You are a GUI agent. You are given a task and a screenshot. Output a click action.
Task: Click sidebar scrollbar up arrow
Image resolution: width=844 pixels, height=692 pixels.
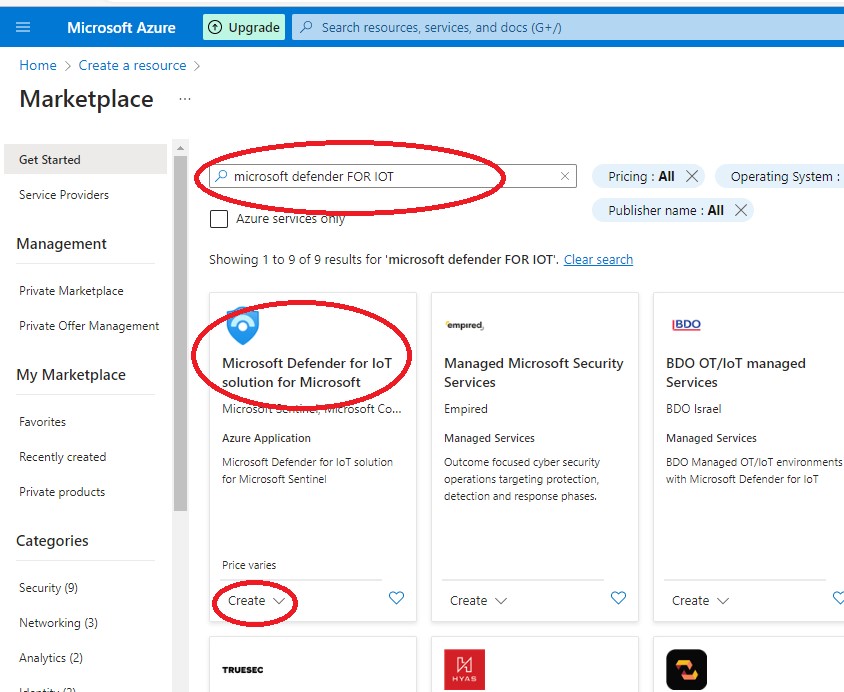(180, 147)
